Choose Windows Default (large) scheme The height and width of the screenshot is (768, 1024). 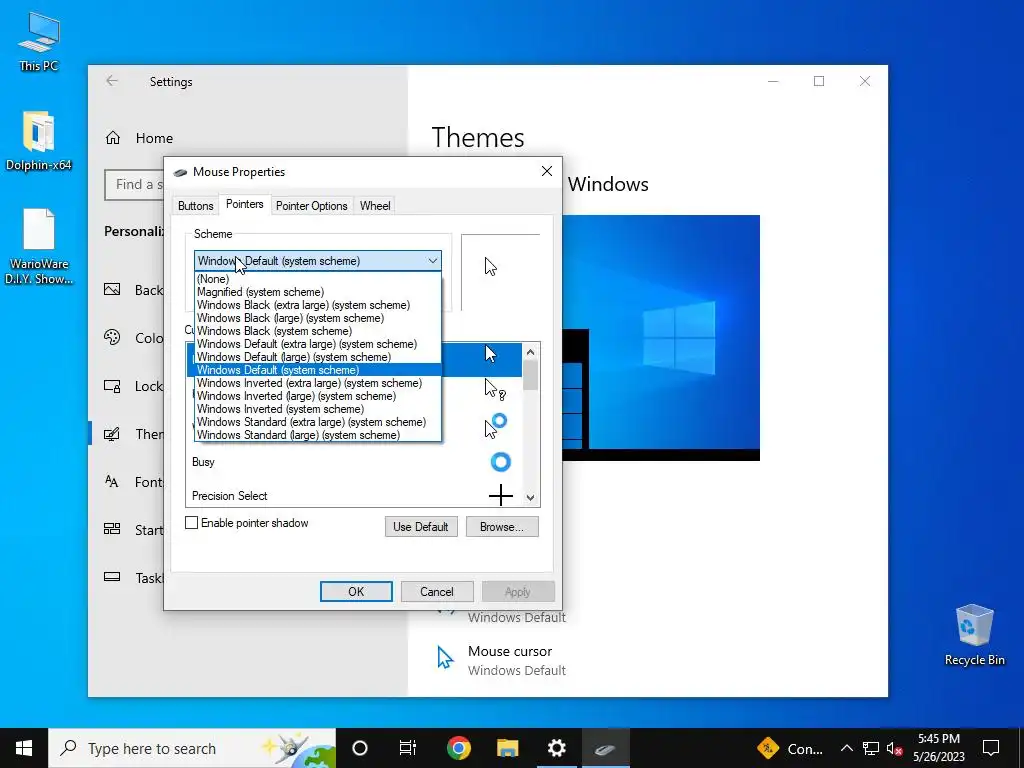tap(318, 357)
